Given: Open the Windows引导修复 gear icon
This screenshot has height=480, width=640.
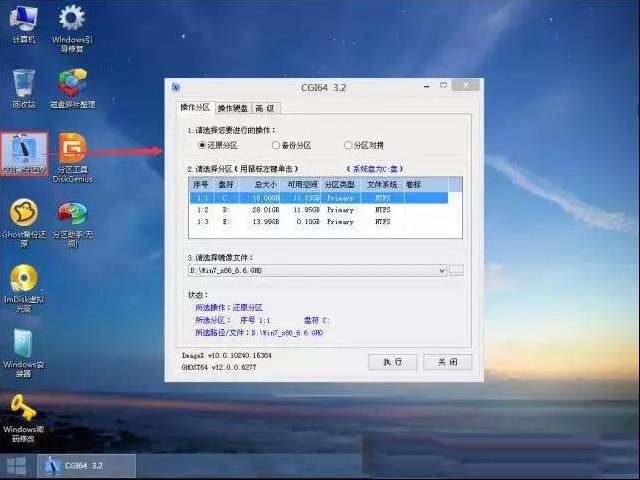Looking at the screenshot, I should point(72,29).
